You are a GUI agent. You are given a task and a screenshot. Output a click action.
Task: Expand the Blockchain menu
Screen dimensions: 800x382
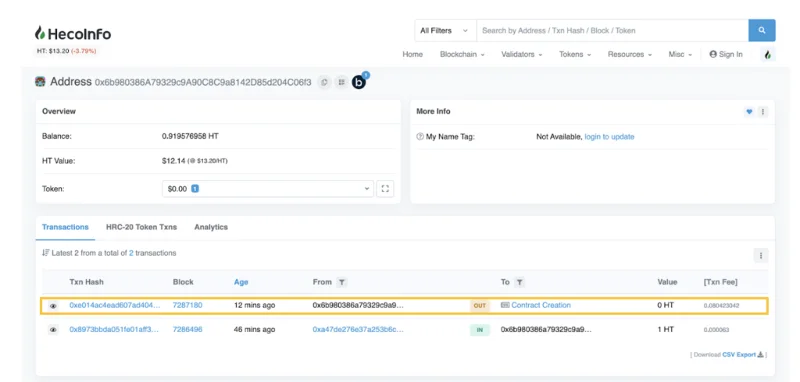(462, 55)
